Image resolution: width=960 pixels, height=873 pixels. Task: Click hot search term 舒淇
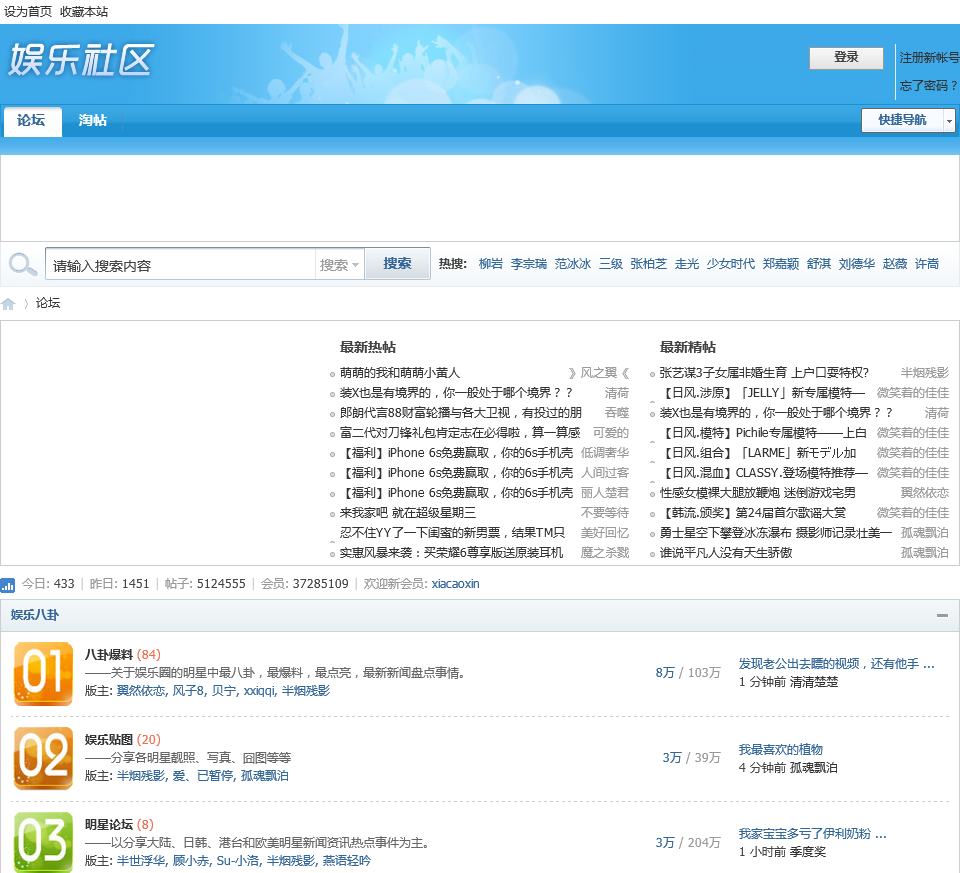click(x=819, y=264)
